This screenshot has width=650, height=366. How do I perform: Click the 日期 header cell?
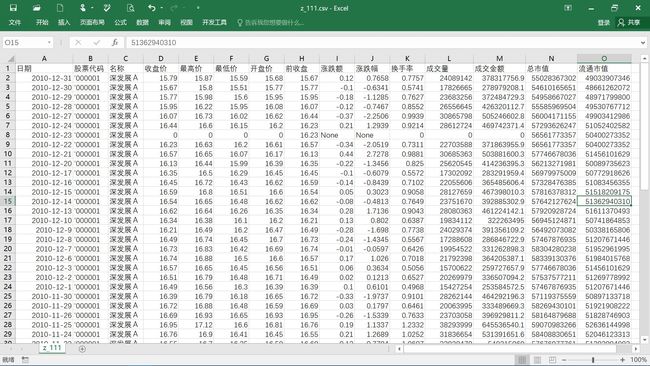44,68
